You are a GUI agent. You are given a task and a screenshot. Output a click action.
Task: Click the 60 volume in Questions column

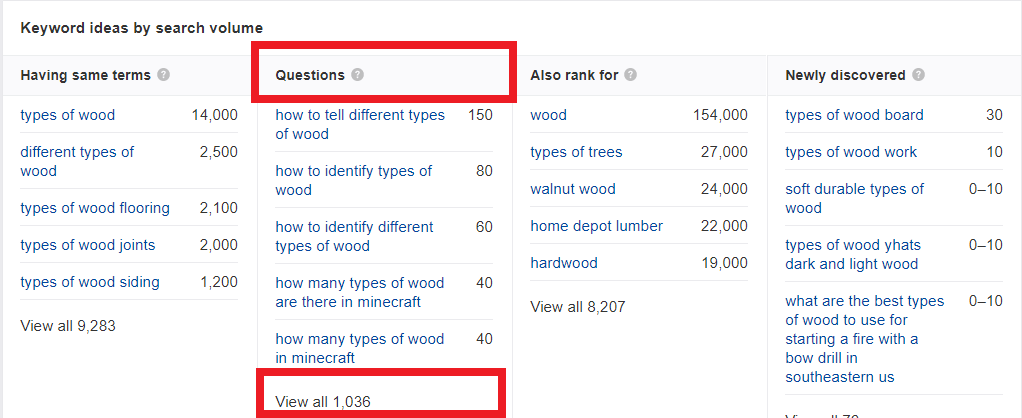[484, 228]
